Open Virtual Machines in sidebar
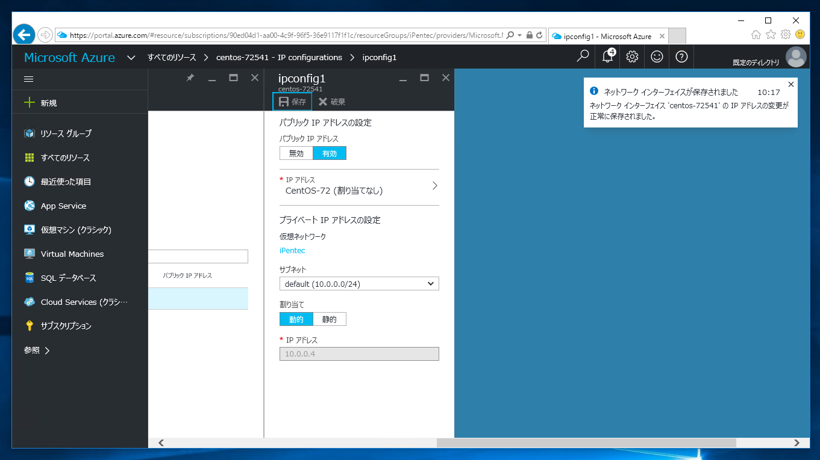820x460 pixels. coord(72,254)
